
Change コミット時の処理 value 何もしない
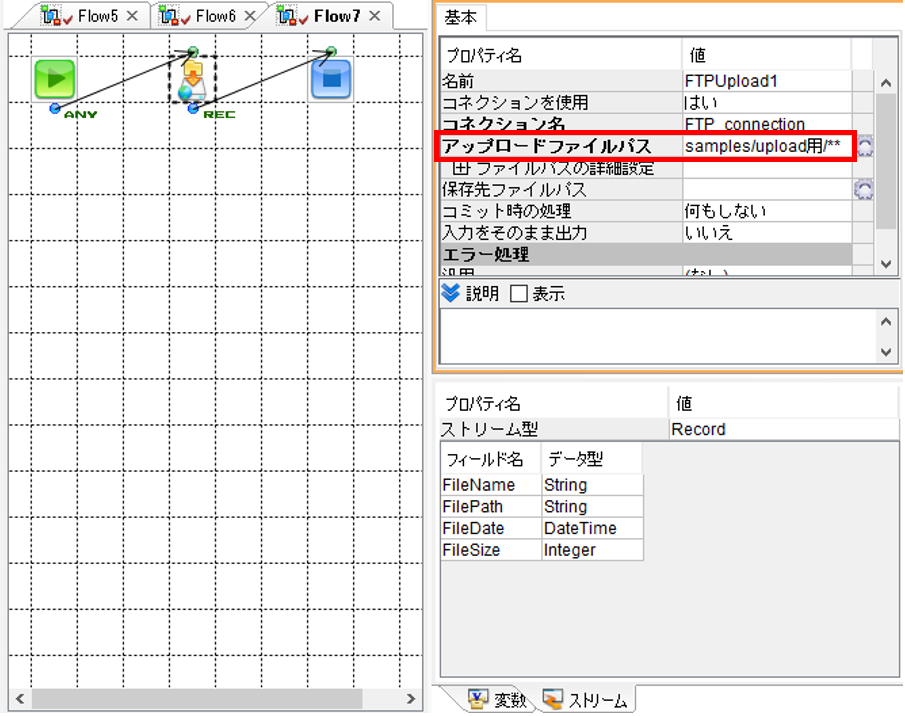coord(766,211)
